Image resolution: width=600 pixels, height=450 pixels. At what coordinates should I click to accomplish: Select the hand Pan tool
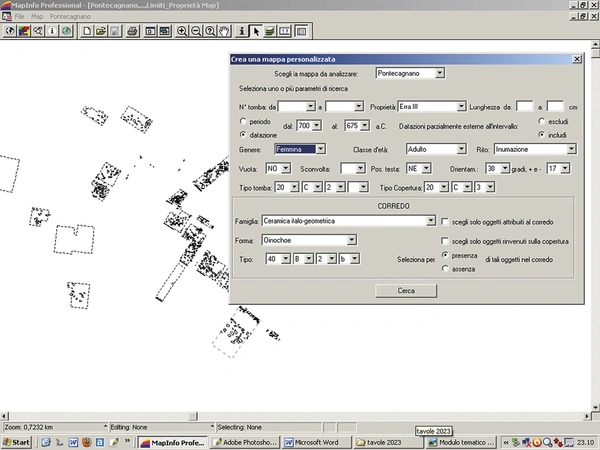221,31
